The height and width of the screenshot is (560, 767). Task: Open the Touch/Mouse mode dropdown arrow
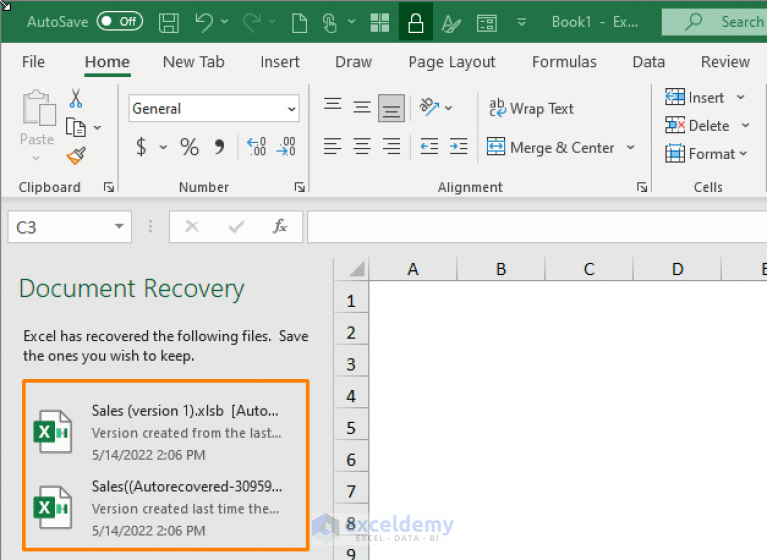tap(352, 22)
